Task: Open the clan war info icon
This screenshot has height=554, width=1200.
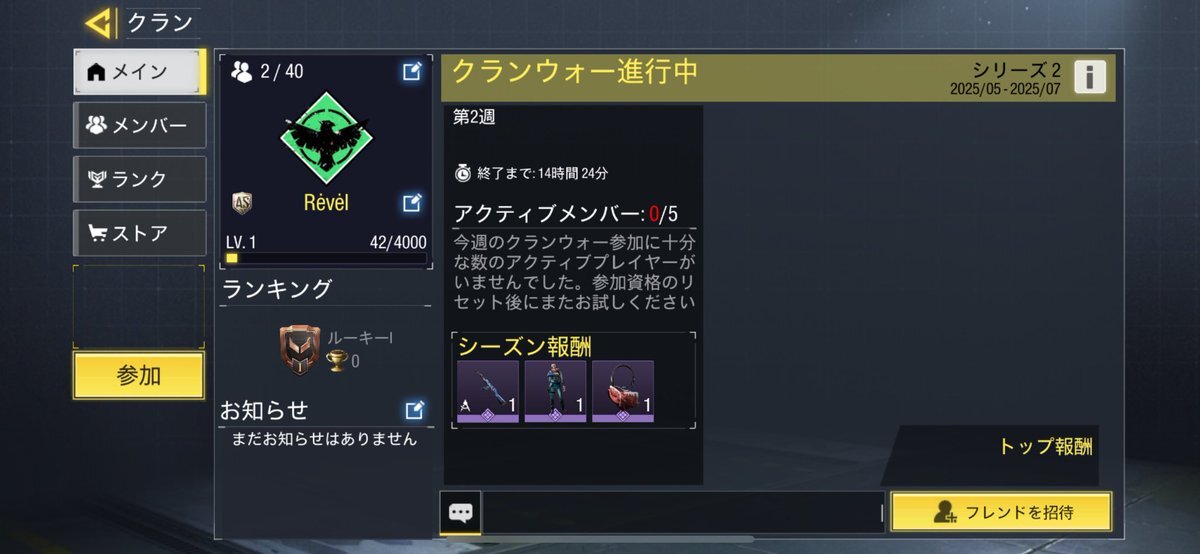Action: [1089, 77]
